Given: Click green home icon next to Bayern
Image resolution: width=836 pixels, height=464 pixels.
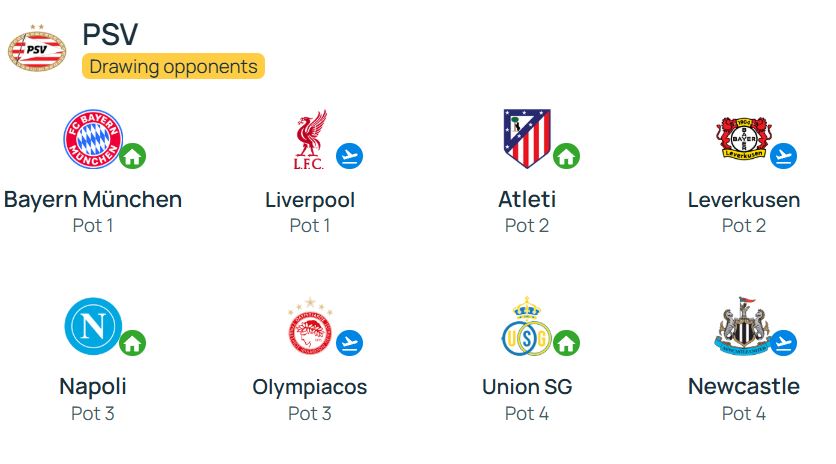Looking at the screenshot, I should point(132,156).
